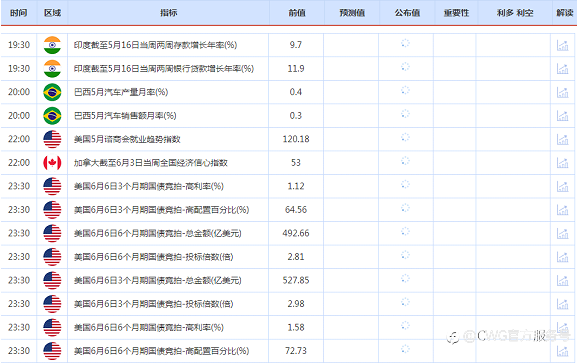578x364 pixels.
Task: Click the 时间 column header
Action: pos(18,13)
